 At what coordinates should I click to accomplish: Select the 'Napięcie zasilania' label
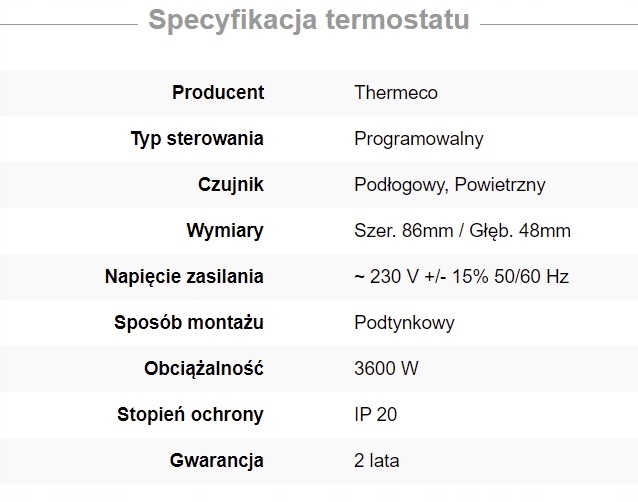(x=184, y=277)
